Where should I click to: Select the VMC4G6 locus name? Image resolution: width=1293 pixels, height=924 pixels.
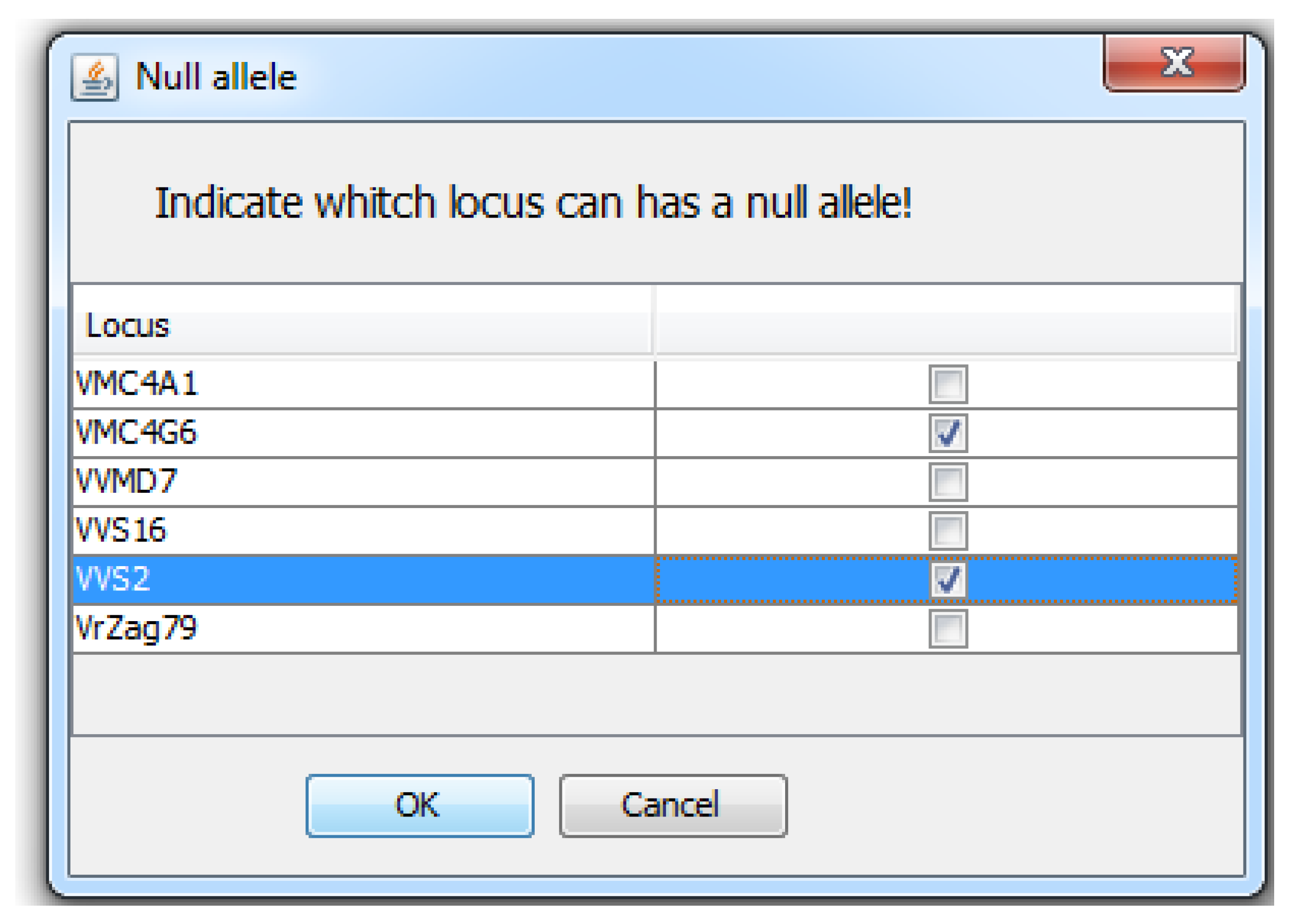[x=136, y=434]
